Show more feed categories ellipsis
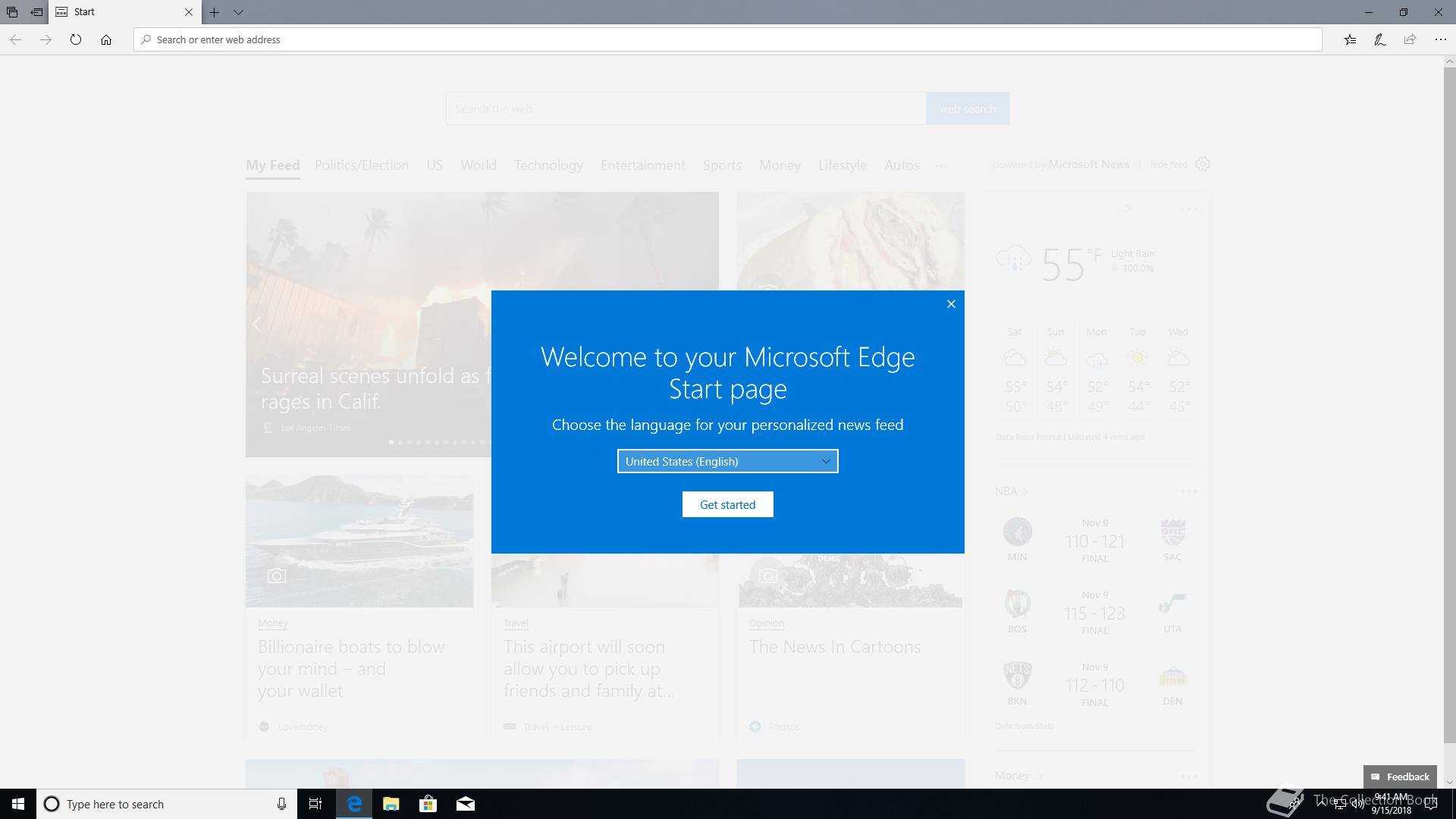 (941, 165)
